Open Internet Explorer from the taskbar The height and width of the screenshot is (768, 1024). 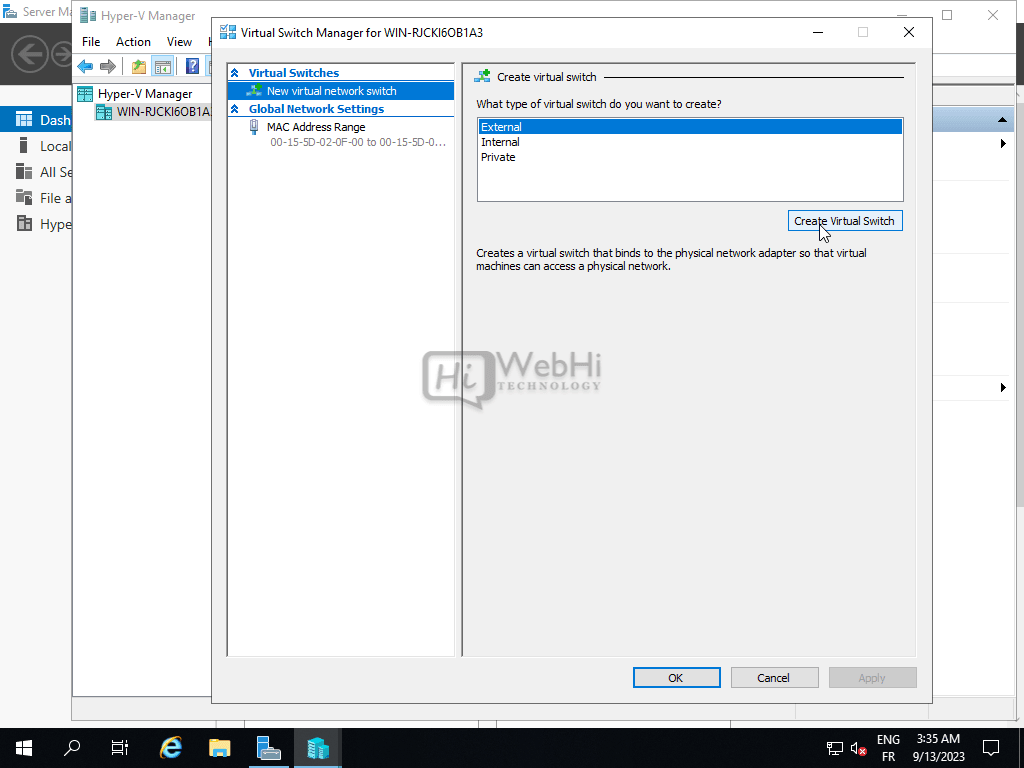(172, 747)
